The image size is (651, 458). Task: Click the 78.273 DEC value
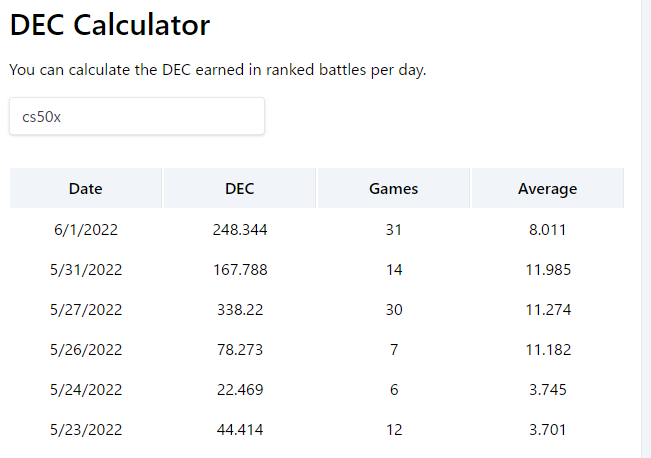tap(240, 350)
